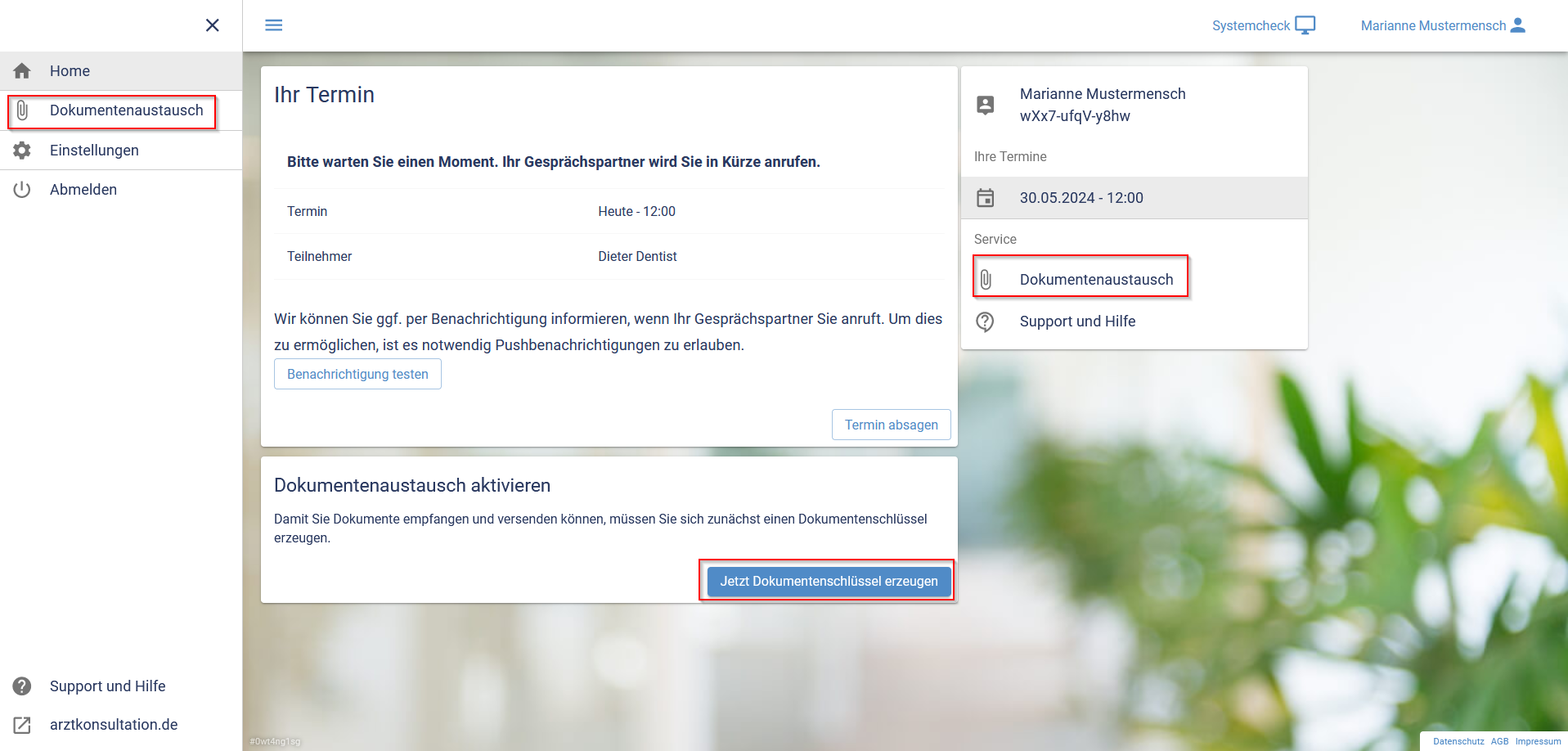Select the 30.05.2024 - 12:00 appointment entry
This screenshot has height=751, width=1568.
pos(1081,198)
